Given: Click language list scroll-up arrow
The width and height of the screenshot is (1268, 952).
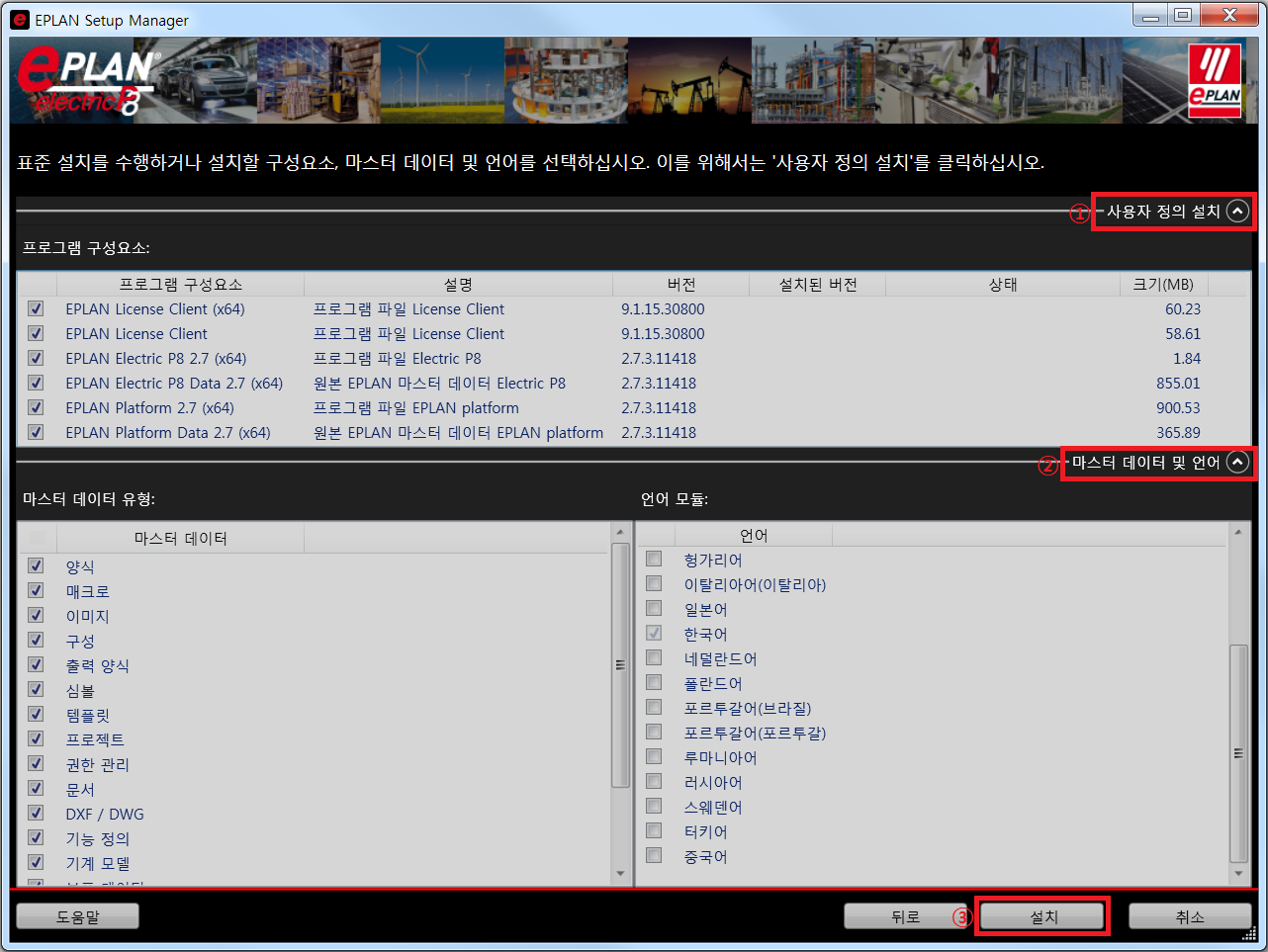Looking at the screenshot, I should point(1238,532).
